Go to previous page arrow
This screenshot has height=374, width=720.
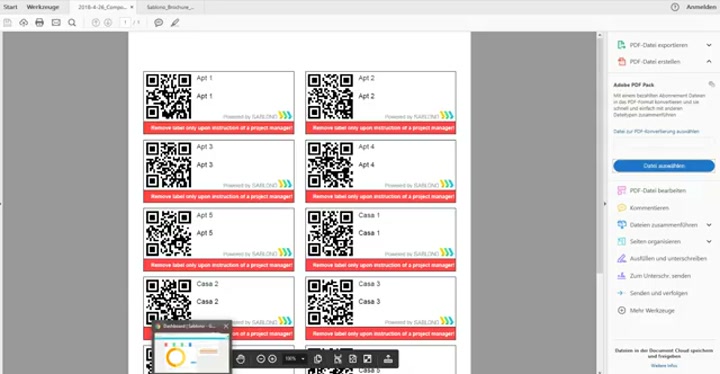click(x=96, y=23)
